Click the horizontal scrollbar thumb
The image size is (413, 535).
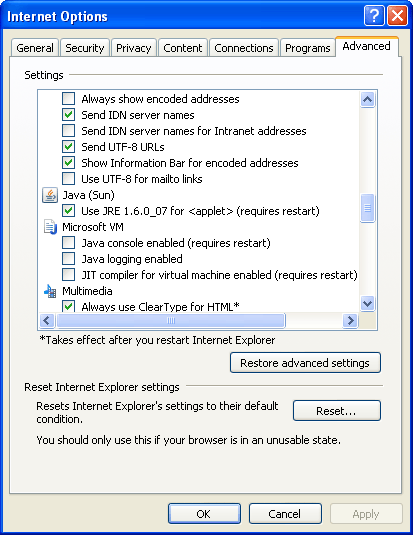point(171,321)
